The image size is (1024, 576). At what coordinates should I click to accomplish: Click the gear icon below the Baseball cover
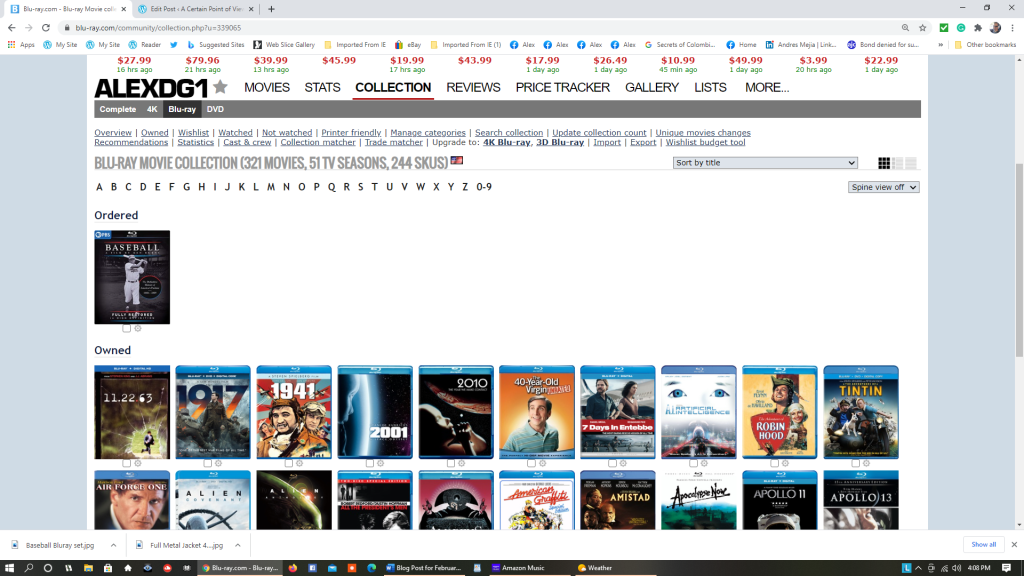pyautogui.click(x=137, y=329)
